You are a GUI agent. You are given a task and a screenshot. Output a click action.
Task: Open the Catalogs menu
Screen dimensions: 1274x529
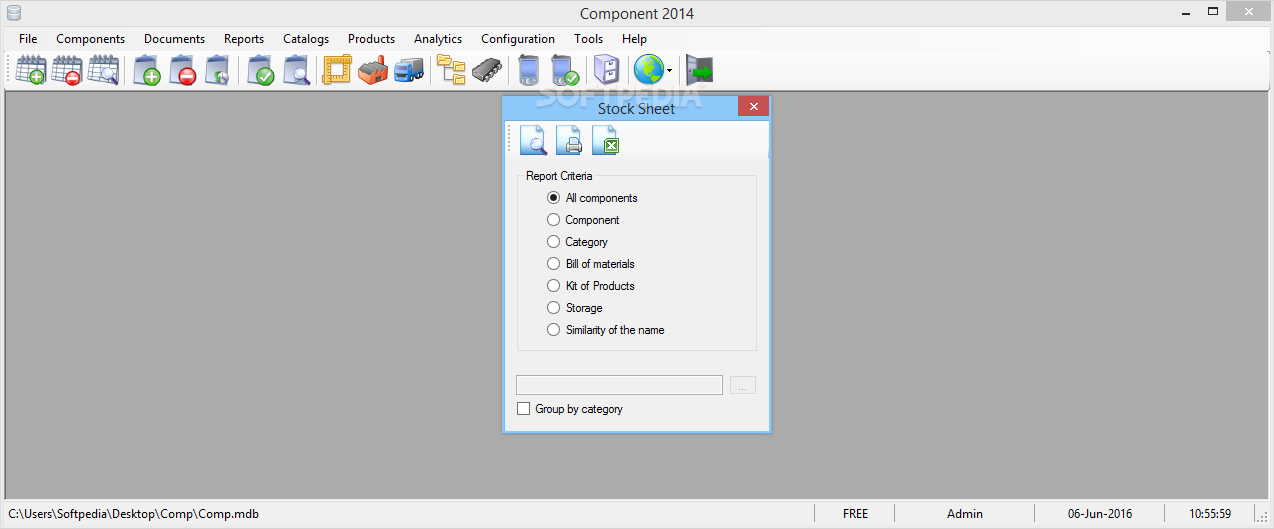[x=306, y=39]
